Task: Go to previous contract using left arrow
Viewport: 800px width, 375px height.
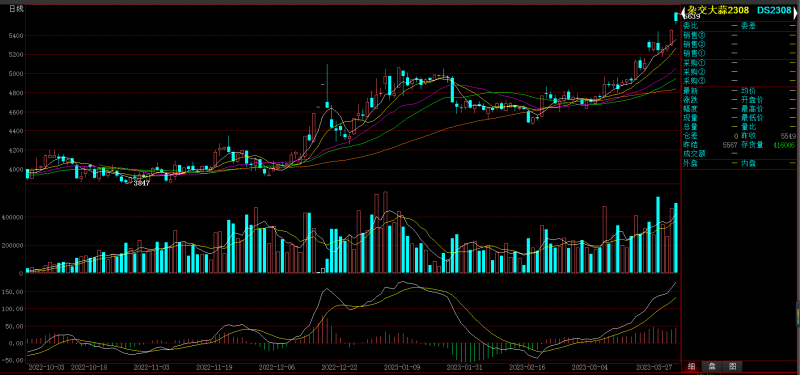Action: pos(684,10)
